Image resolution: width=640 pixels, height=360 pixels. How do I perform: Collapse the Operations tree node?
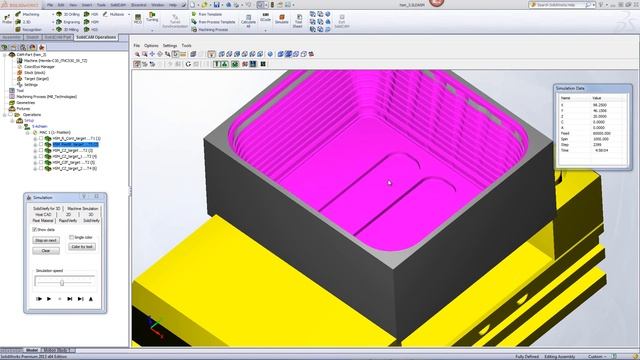click(4, 115)
